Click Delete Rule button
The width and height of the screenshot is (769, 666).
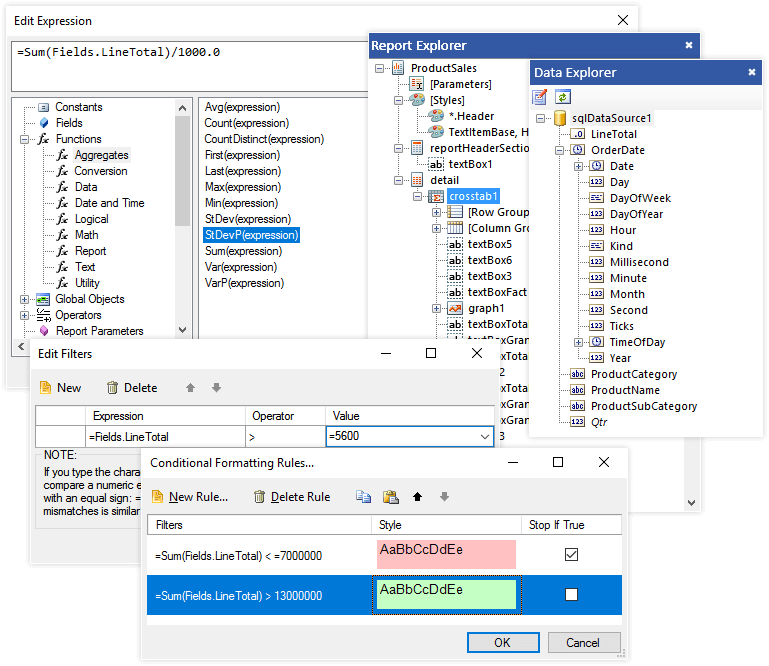[x=292, y=497]
